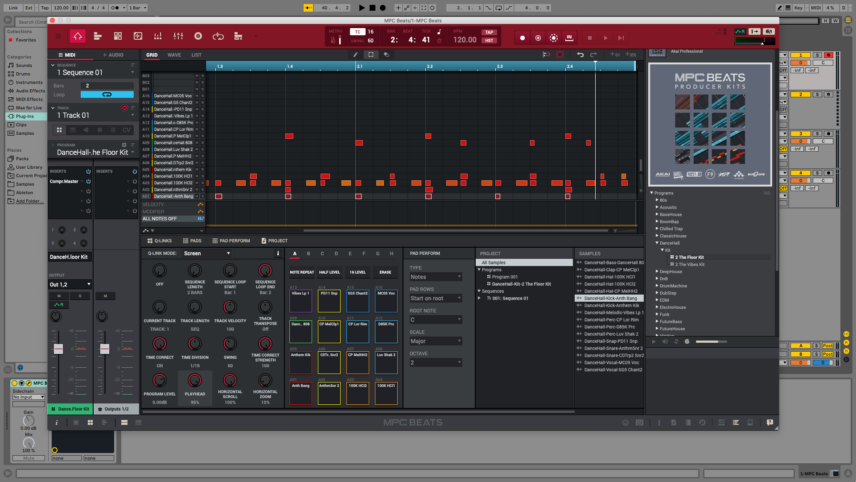
Task: Open Looper mode icon
Action: point(218,37)
